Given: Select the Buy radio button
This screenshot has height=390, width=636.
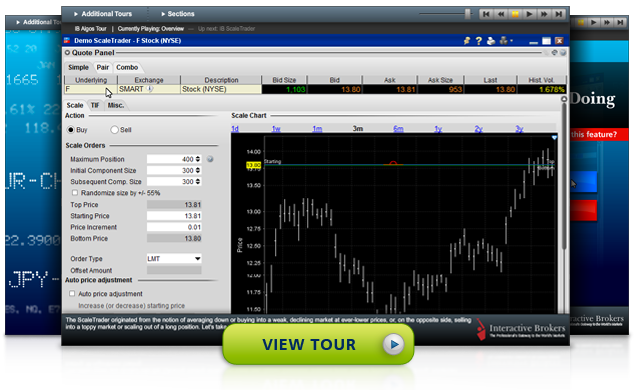Looking at the screenshot, I should (x=71, y=130).
